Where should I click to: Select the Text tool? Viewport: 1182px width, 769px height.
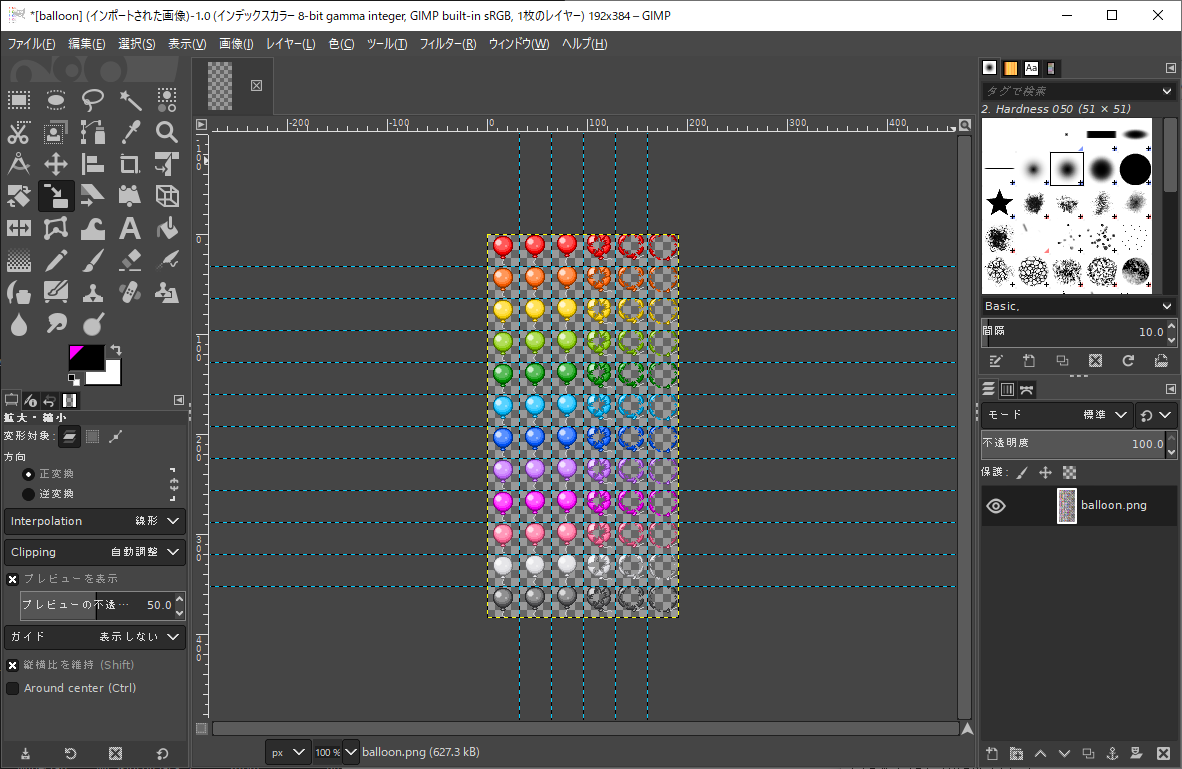tap(130, 228)
